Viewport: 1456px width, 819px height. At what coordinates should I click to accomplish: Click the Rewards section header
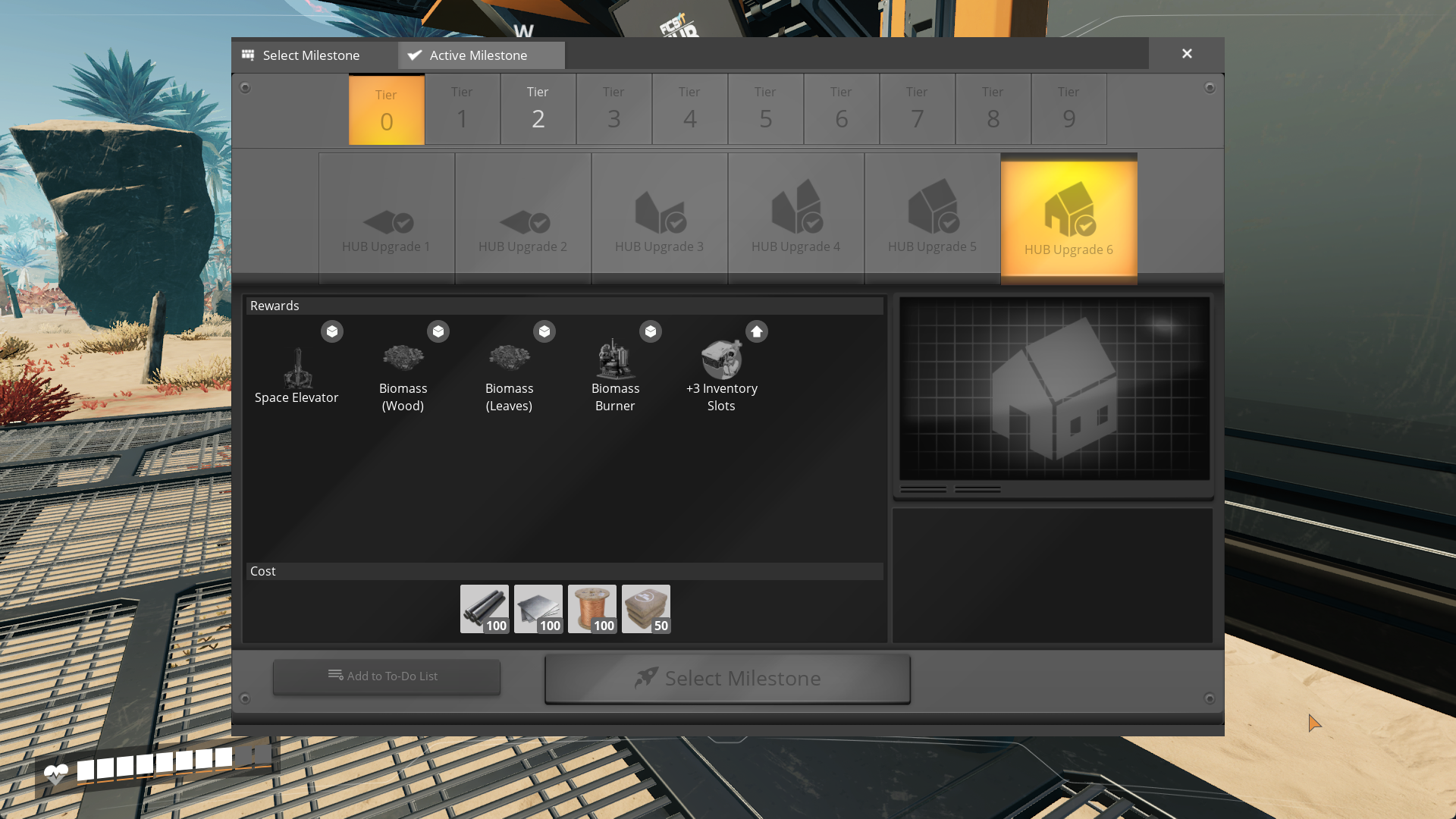click(564, 306)
